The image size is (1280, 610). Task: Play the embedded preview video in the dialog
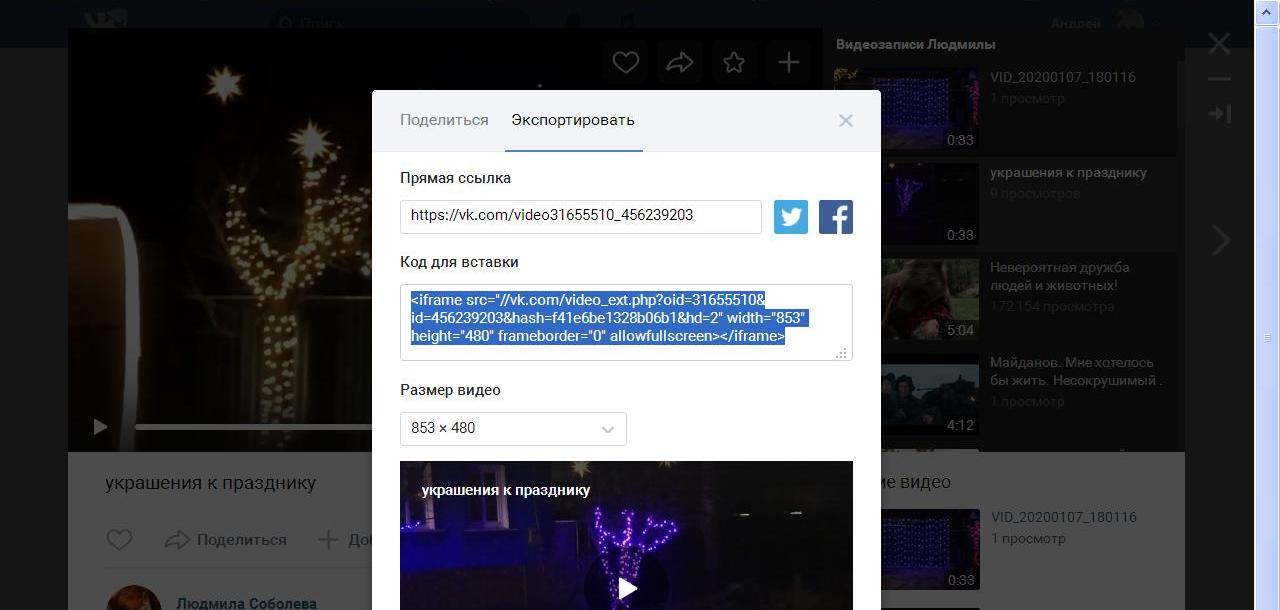(627, 588)
